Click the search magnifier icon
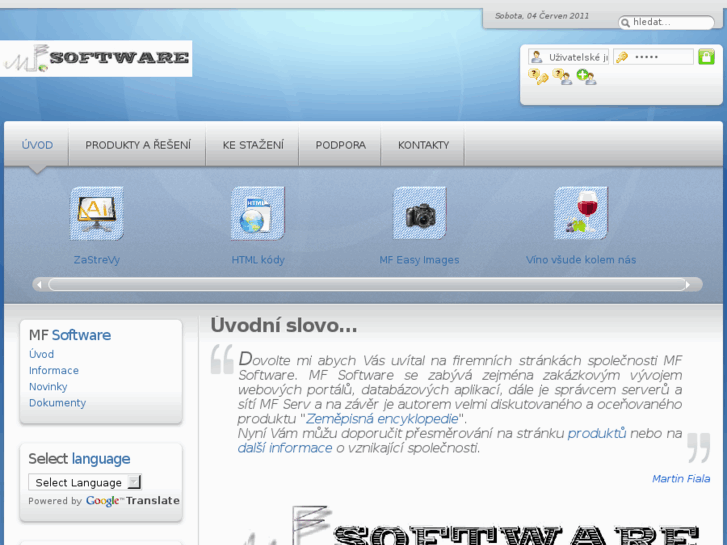The height and width of the screenshot is (545, 727). pyautogui.click(x=625, y=23)
